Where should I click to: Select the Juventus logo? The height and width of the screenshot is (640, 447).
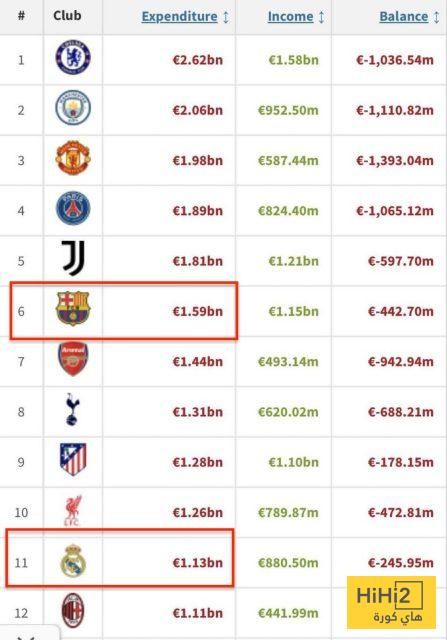(73, 258)
